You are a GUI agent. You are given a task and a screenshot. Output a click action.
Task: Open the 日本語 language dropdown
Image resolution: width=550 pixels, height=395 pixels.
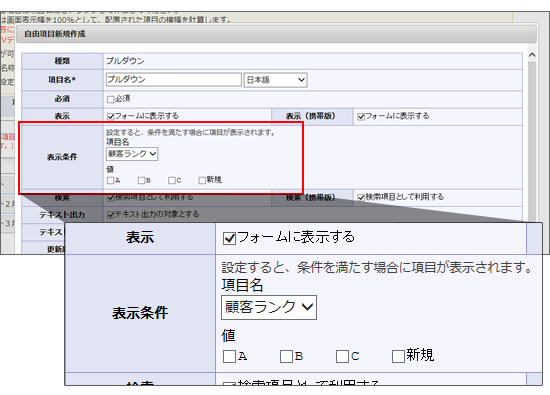(275, 80)
